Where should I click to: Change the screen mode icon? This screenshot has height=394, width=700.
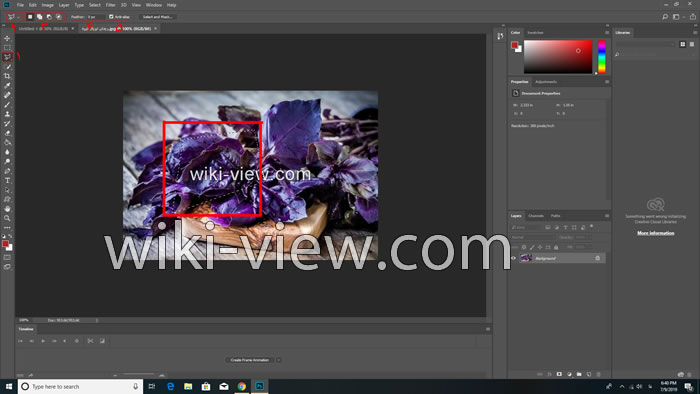7,267
